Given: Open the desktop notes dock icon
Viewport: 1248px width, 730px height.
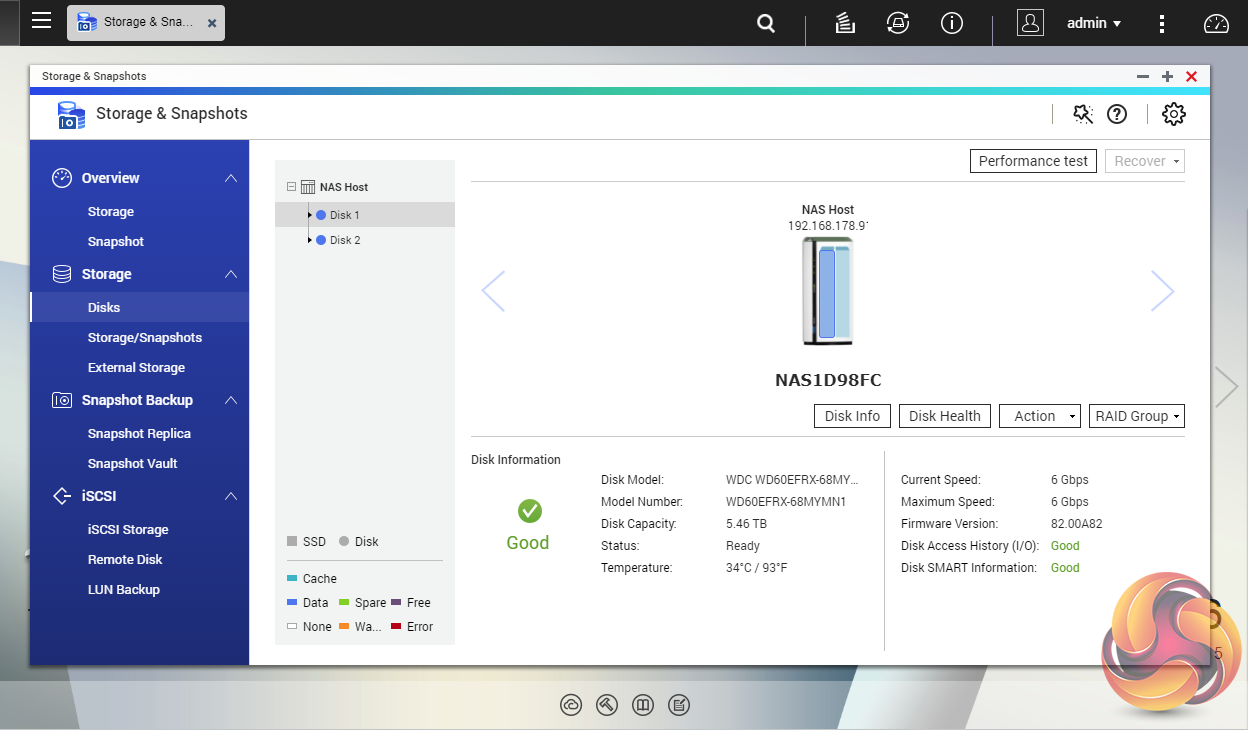Looking at the screenshot, I should [679, 705].
